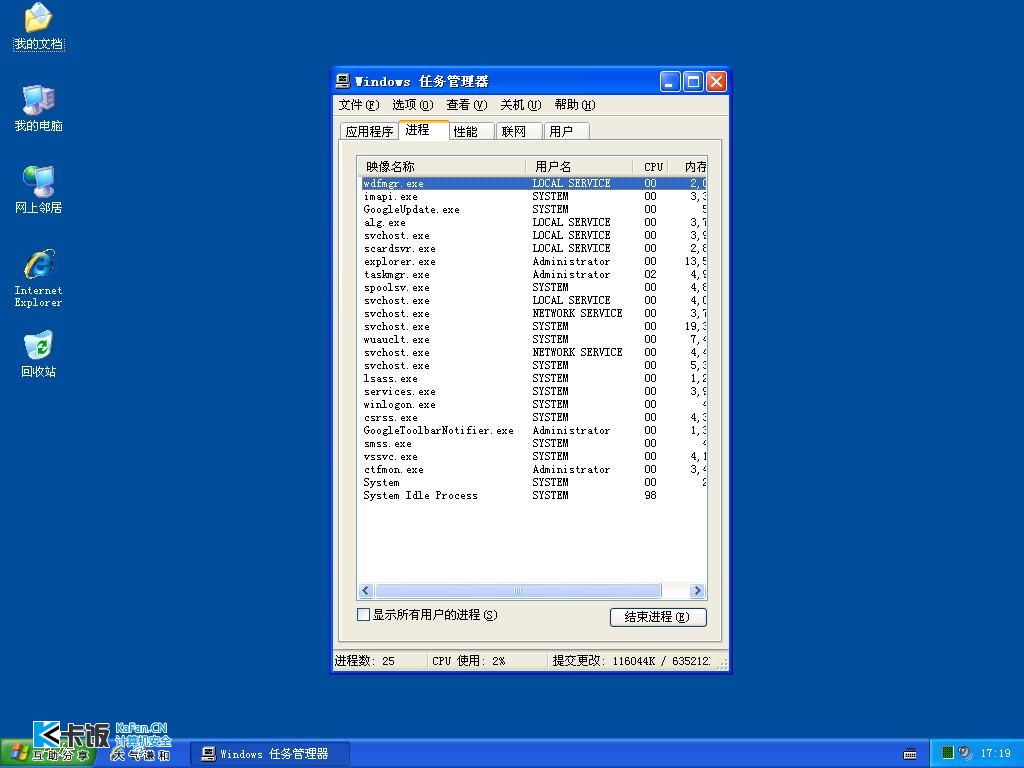Open the 我的文档 desktop icon
Viewport: 1024px width, 768px height.
coord(39,27)
